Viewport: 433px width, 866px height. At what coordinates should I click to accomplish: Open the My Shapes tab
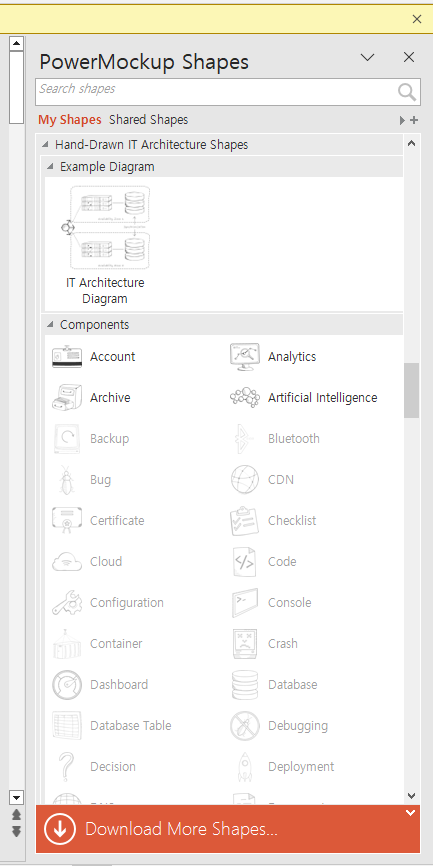coord(70,119)
